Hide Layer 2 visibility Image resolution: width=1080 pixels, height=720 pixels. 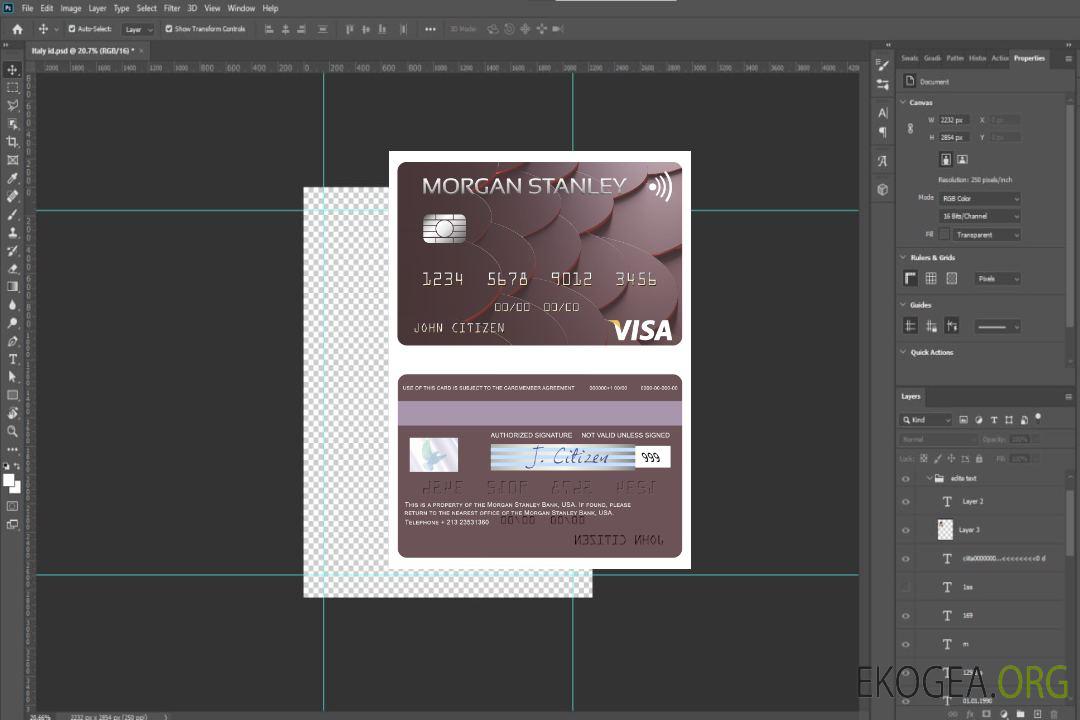(x=906, y=502)
